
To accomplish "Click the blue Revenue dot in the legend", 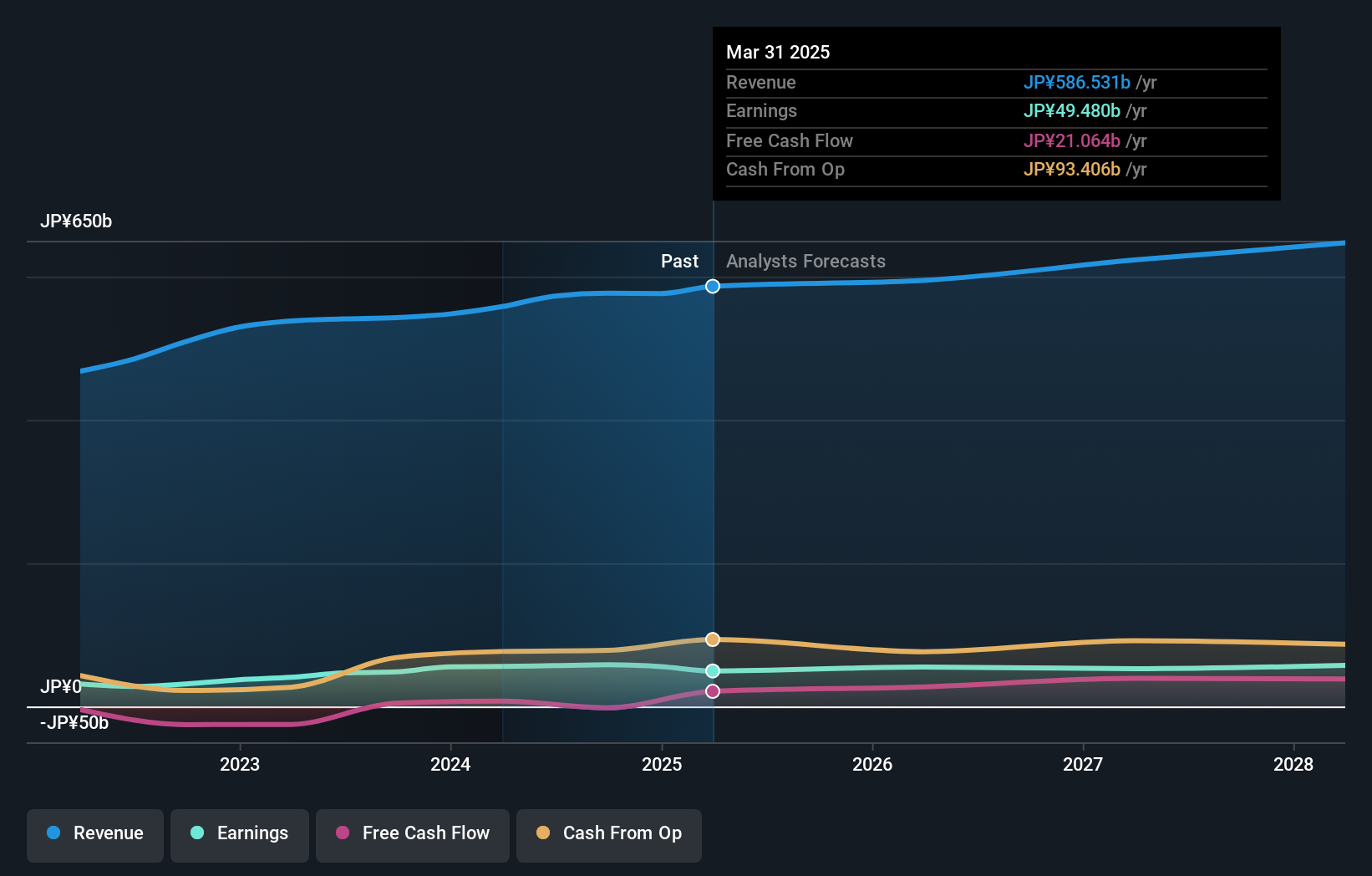I will coord(53,833).
